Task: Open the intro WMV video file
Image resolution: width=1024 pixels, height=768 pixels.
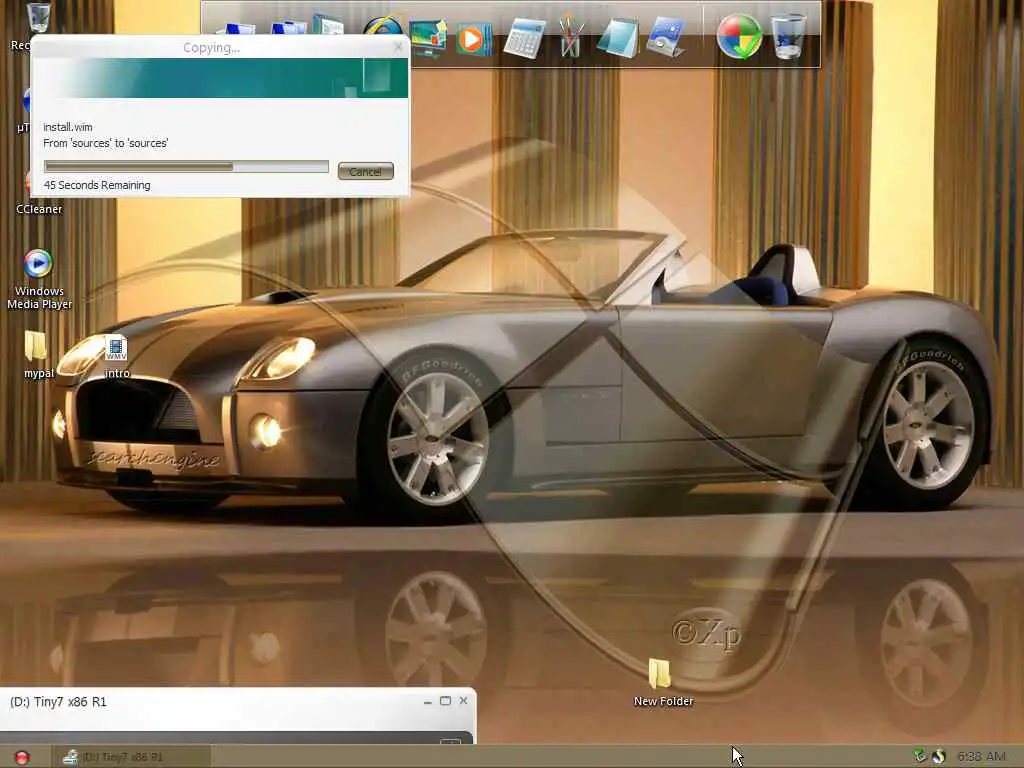Action: pyautogui.click(x=116, y=356)
